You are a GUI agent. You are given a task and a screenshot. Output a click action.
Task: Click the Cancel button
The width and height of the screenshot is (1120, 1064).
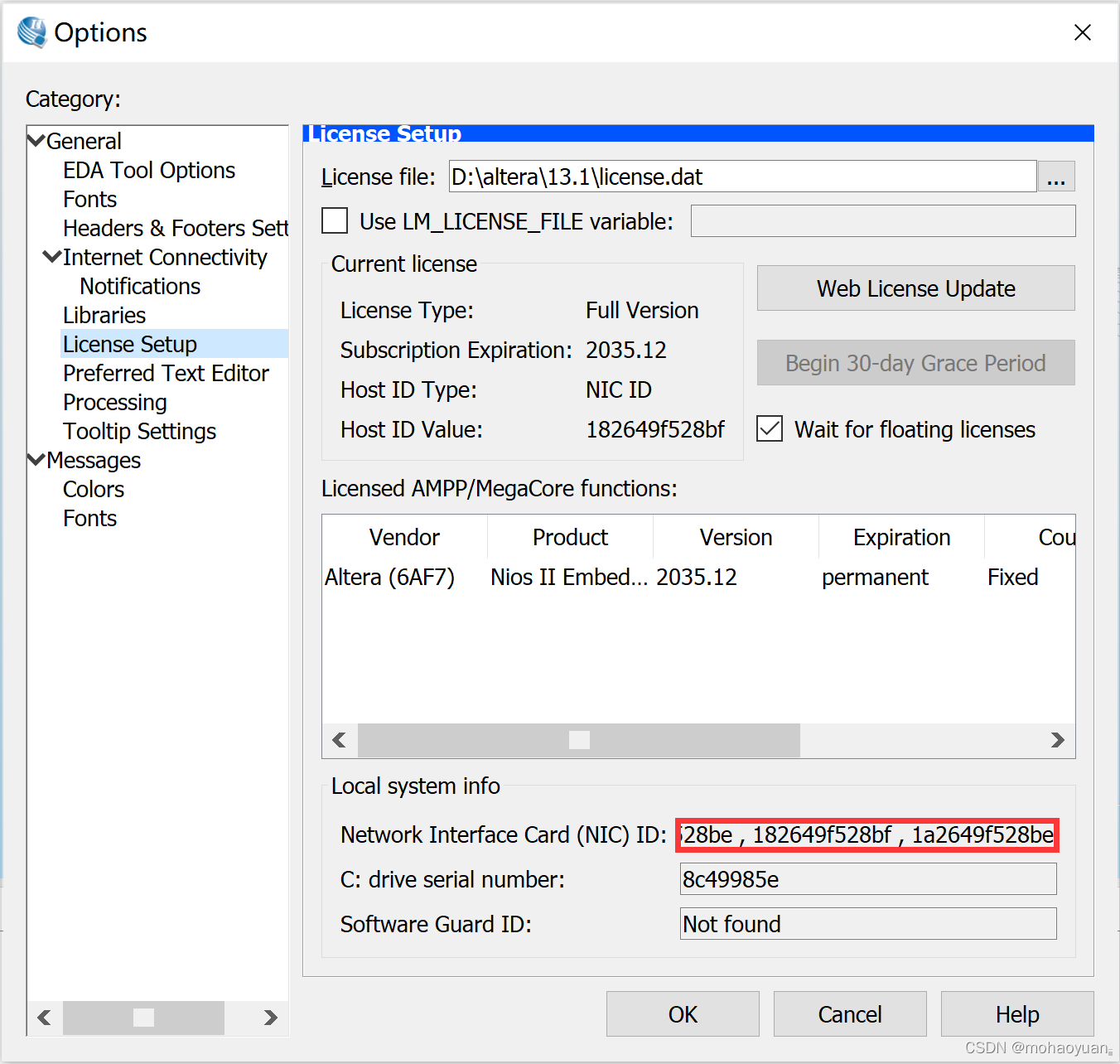pyautogui.click(x=850, y=1014)
